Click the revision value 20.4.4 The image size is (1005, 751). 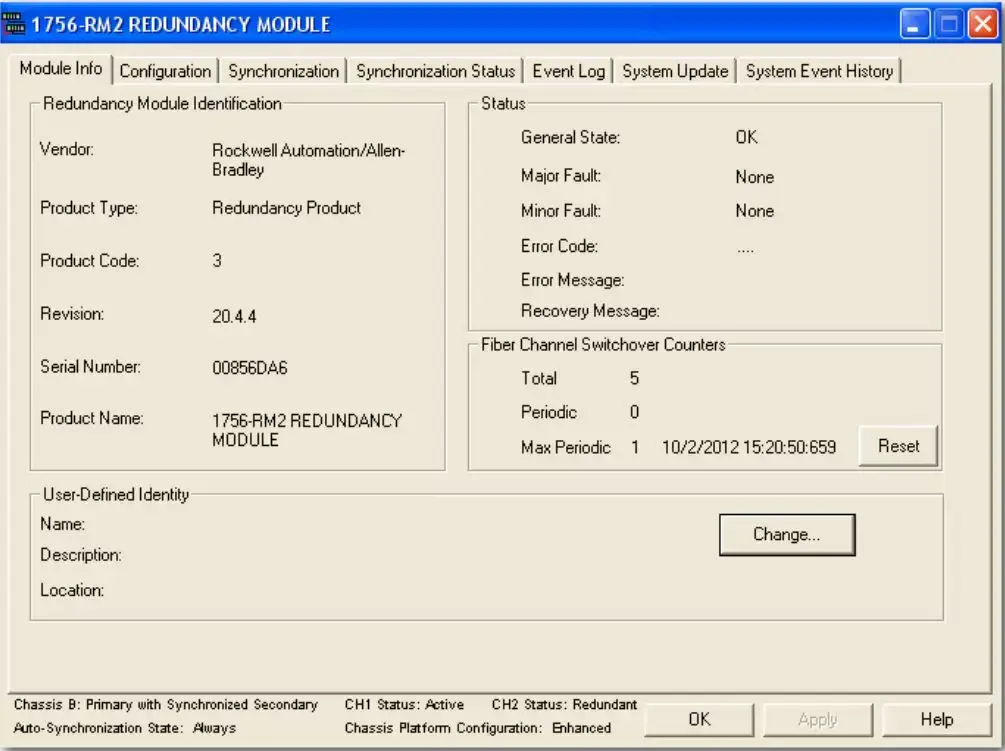(234, 316)
